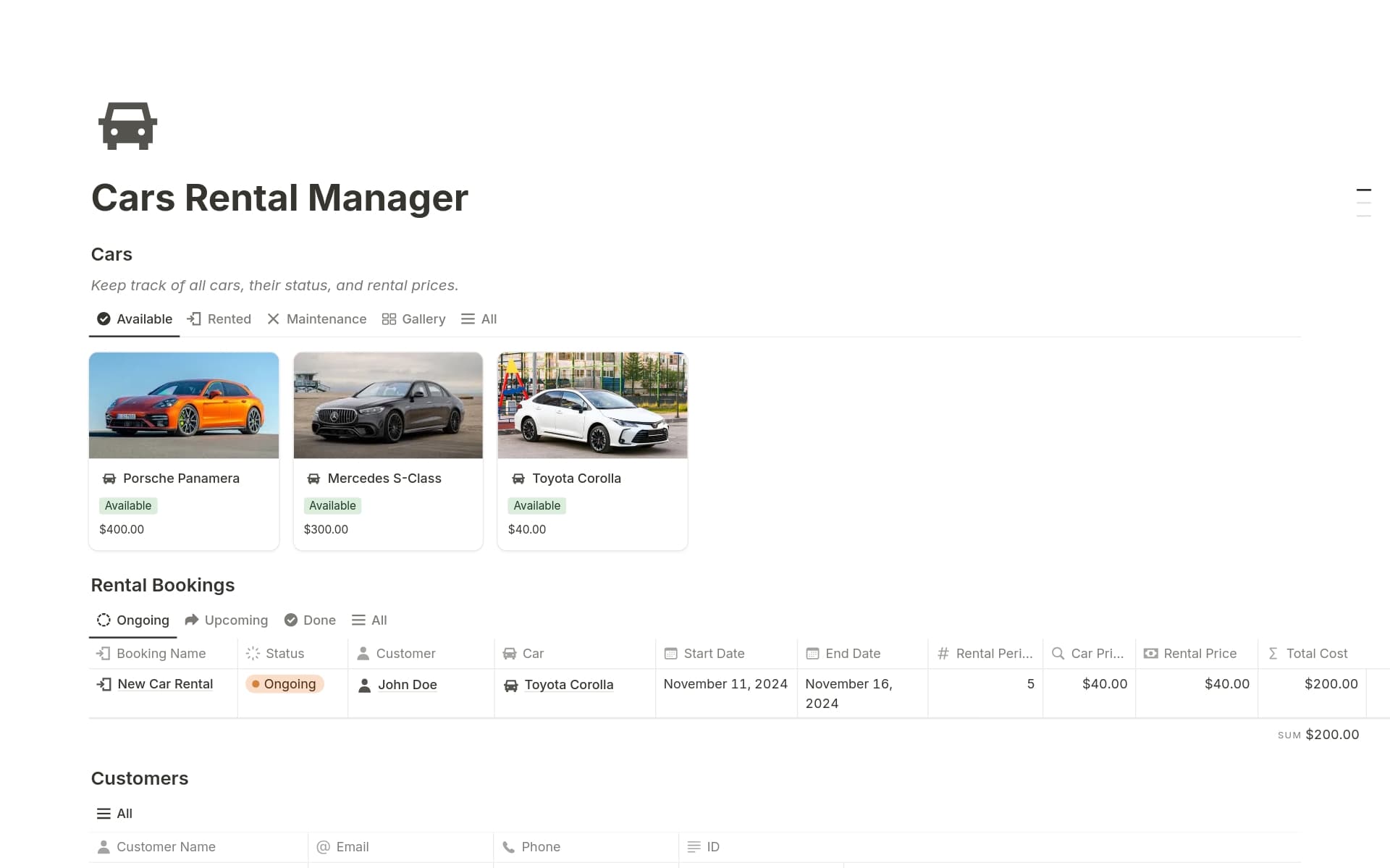Click the magnifier icon on the Car Price column

coord(1058,653)
